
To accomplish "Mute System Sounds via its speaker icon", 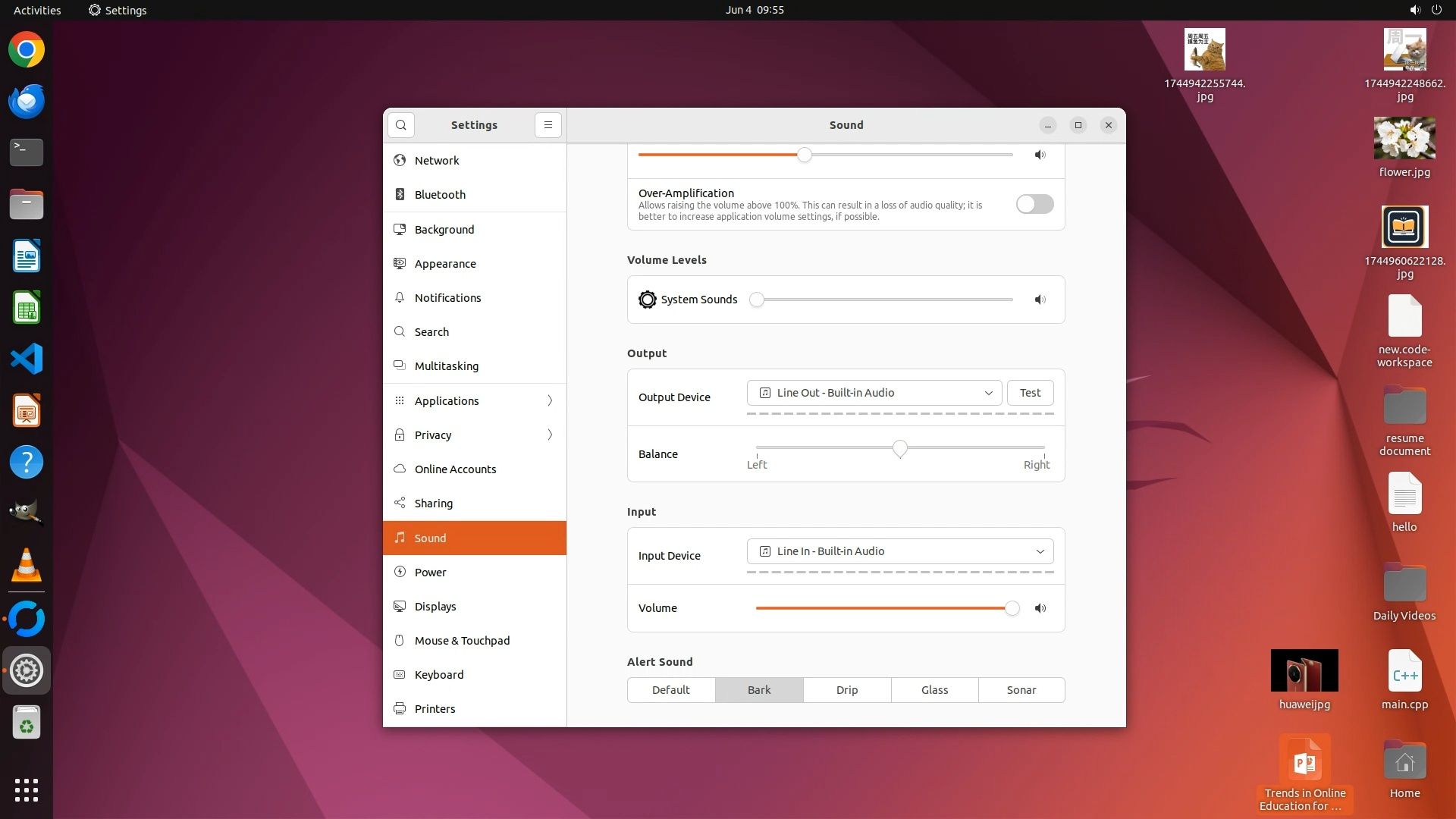I will [1040, 300].
